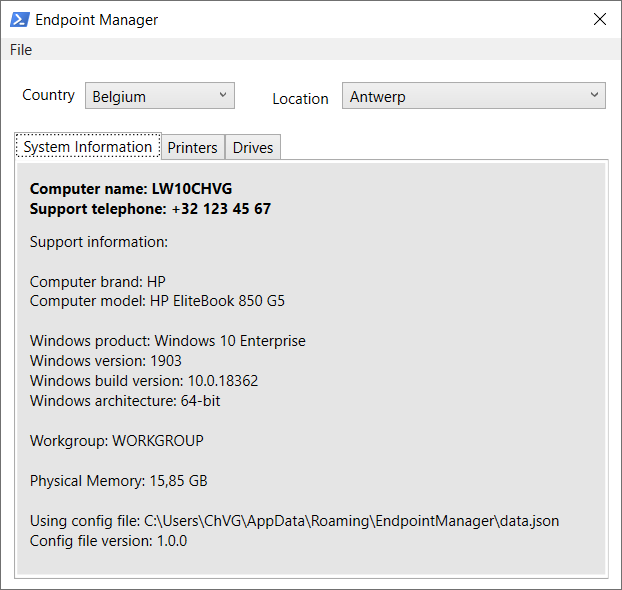
Task: Click Windows build version: 10.0.18362
Action: click(144, 381)
